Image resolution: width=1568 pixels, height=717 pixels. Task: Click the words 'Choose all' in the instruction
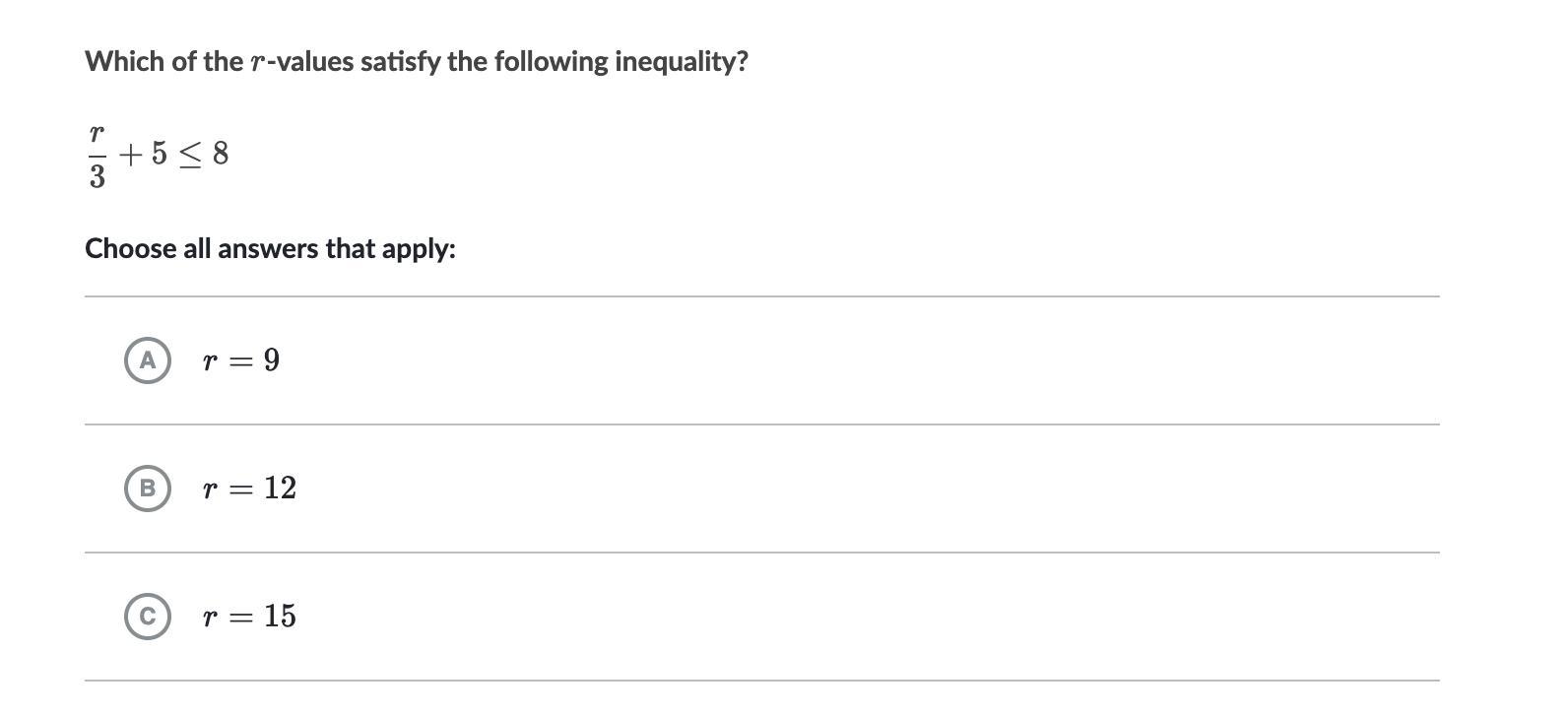[148, 249]
